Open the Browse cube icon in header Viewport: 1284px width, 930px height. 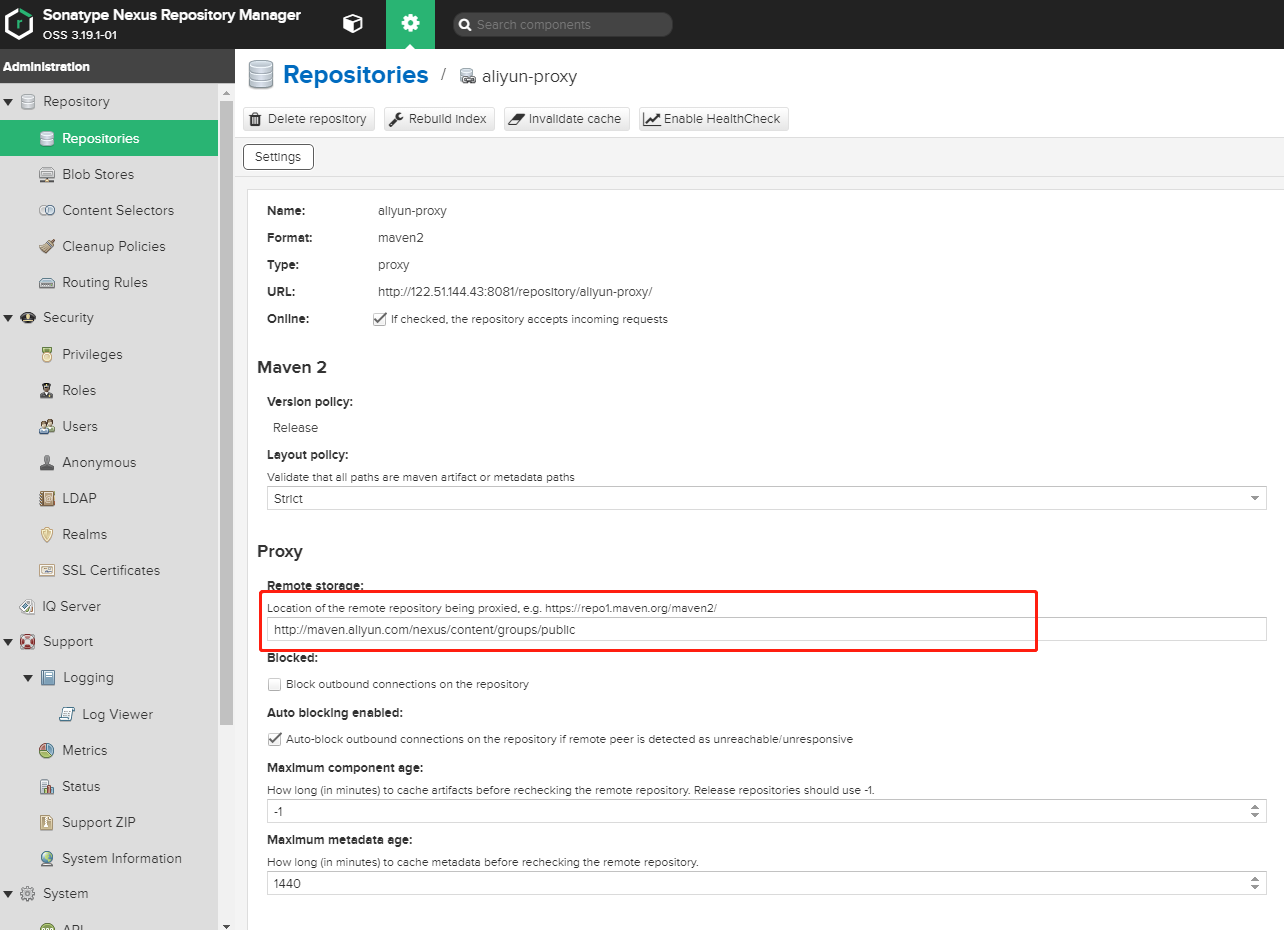(x=352, y=24)
